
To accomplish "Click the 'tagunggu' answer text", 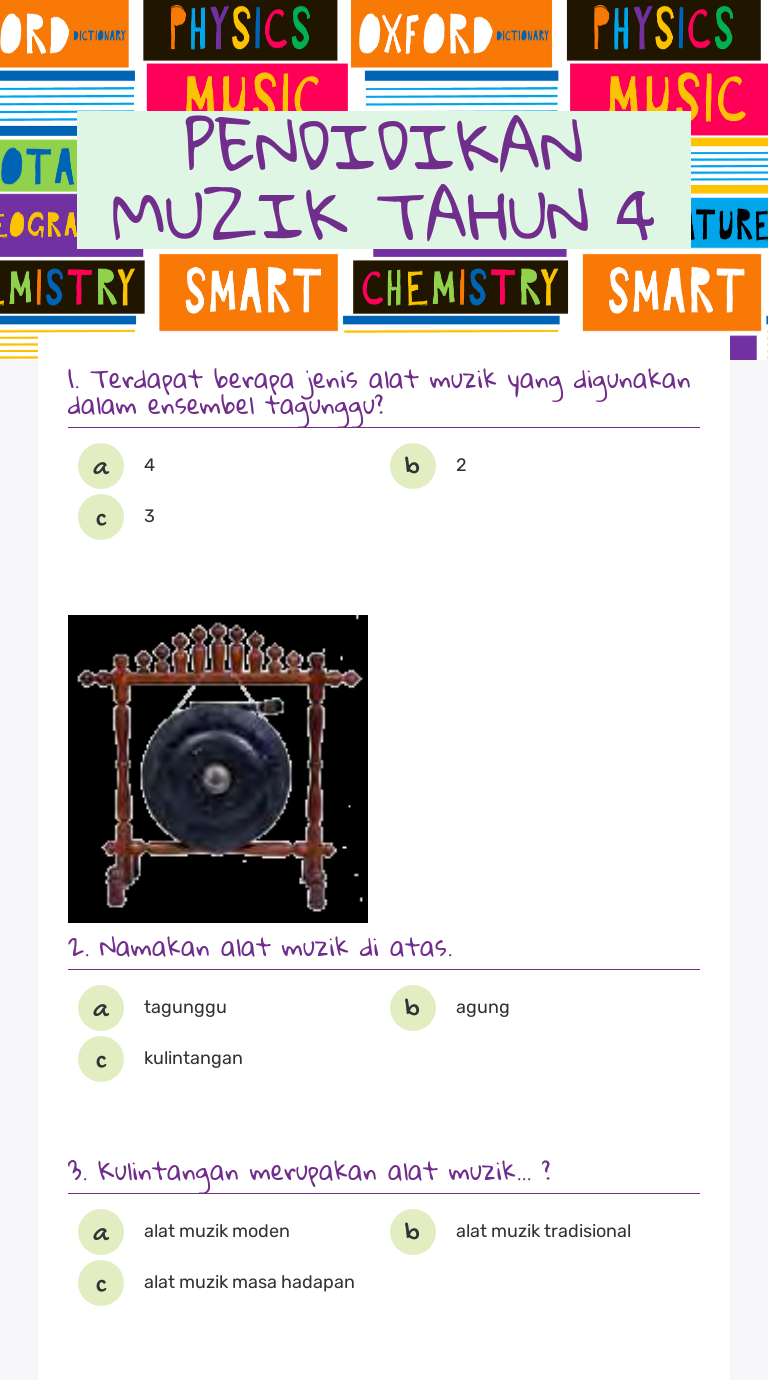I will (x=185, y=1007).
